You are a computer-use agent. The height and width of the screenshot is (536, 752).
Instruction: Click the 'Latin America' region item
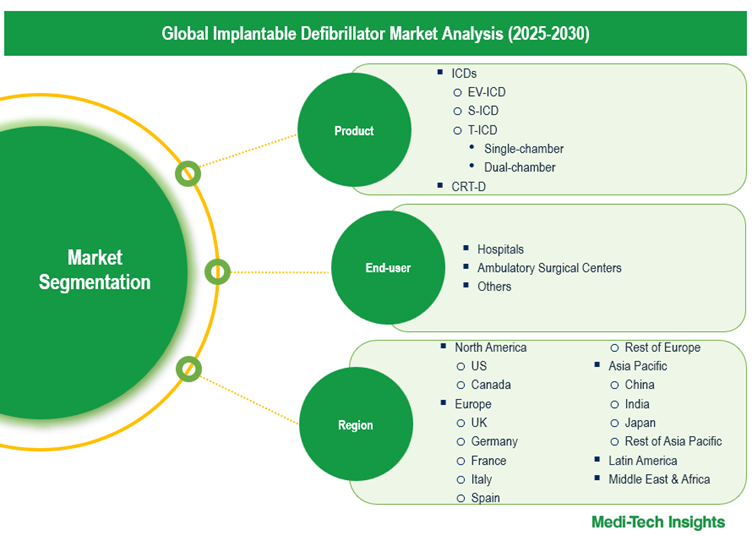[x=643, y=461]
